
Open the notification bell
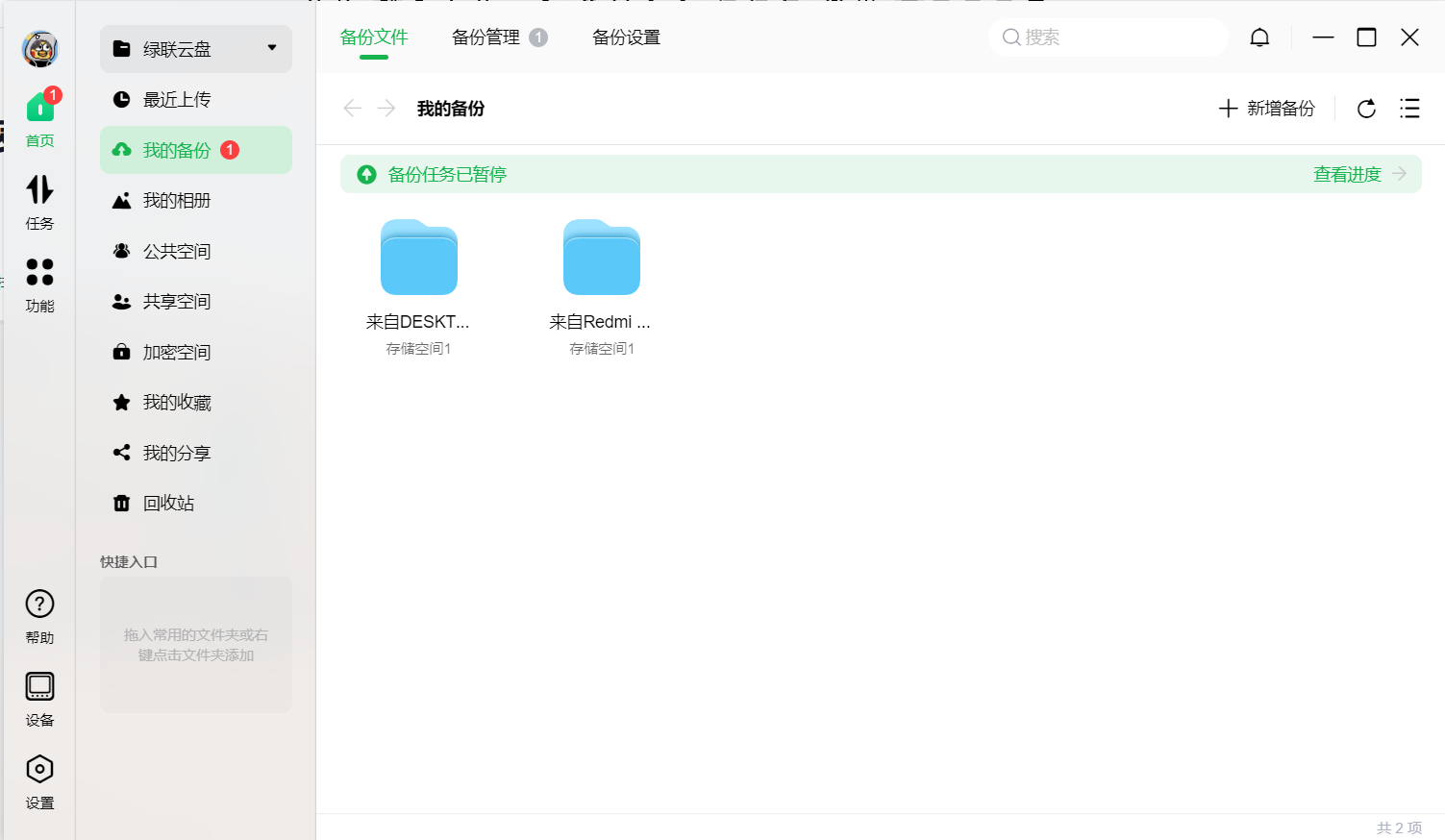pyautogui.click(x=1259, y=37)
